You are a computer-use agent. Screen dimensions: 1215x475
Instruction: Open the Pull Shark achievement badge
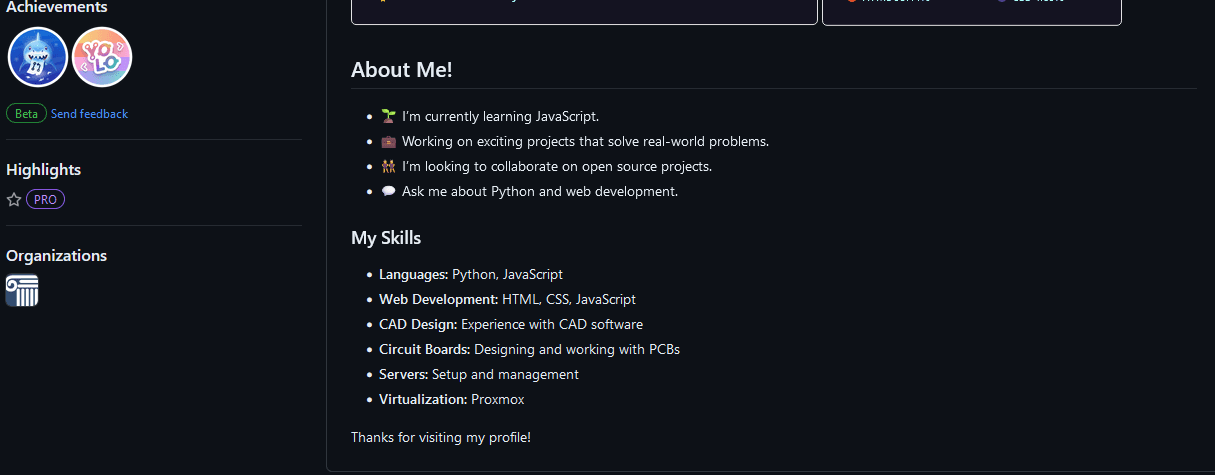point(38,57)
